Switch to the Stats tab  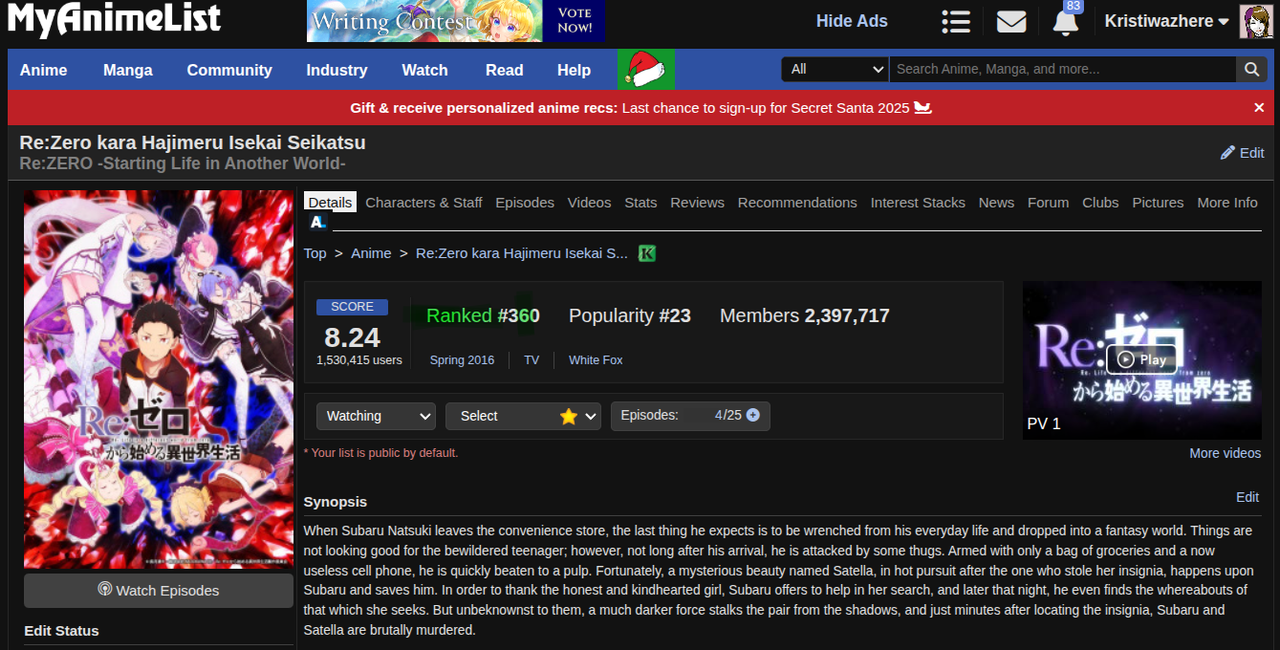(641, 202)
